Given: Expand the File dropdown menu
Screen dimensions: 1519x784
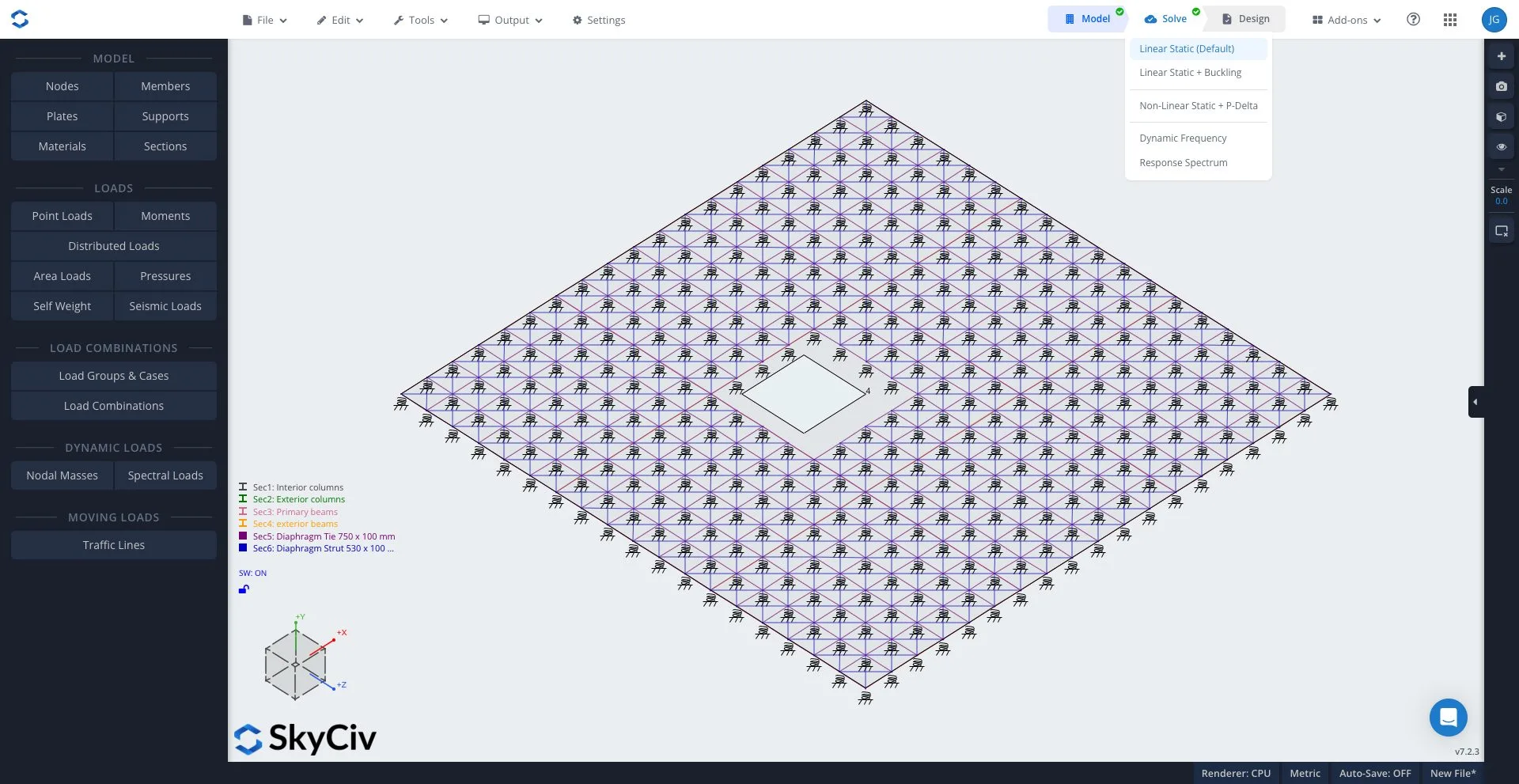Looking at the screenshot, I should tap(265, 20).
